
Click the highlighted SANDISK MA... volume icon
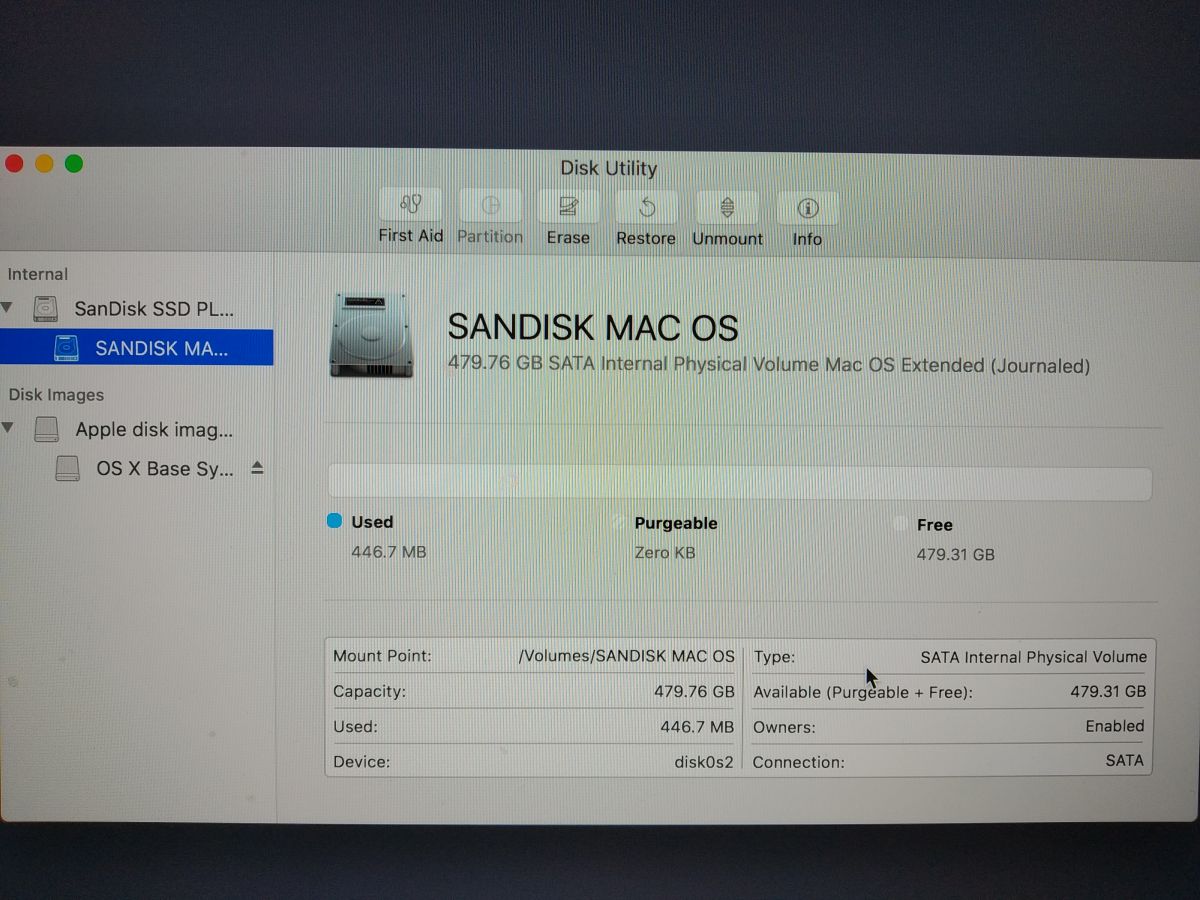click(x=66, y=348)
